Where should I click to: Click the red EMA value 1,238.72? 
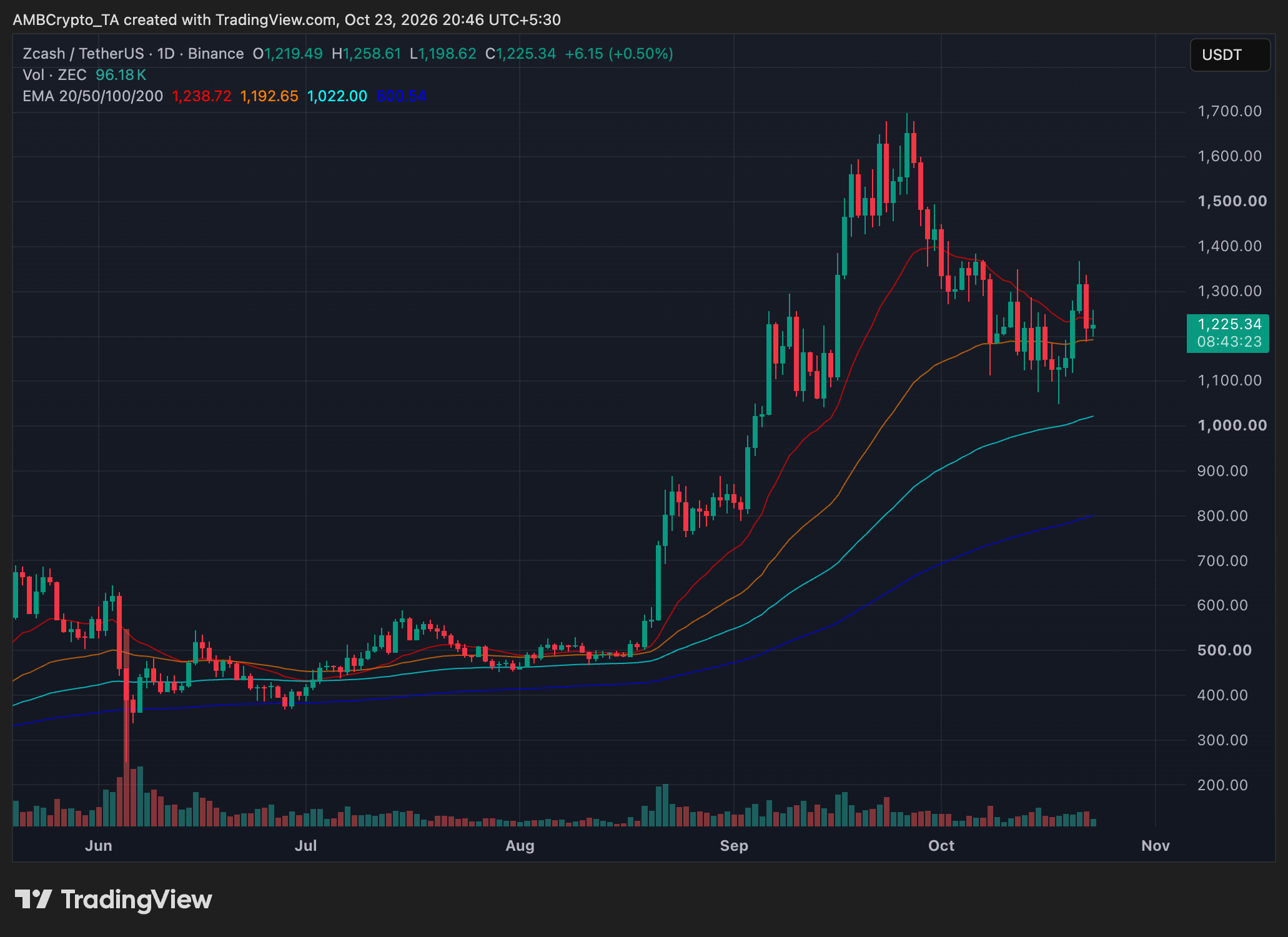[202, 96]
